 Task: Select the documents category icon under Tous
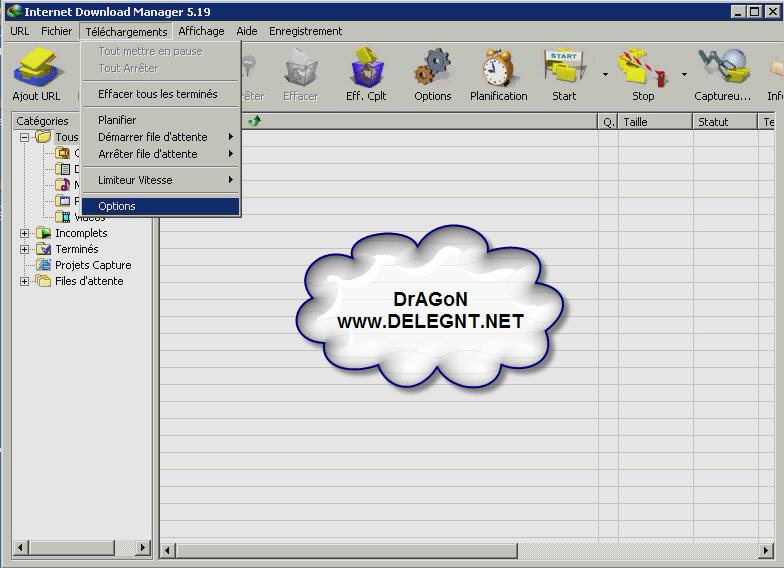[62, 168]
